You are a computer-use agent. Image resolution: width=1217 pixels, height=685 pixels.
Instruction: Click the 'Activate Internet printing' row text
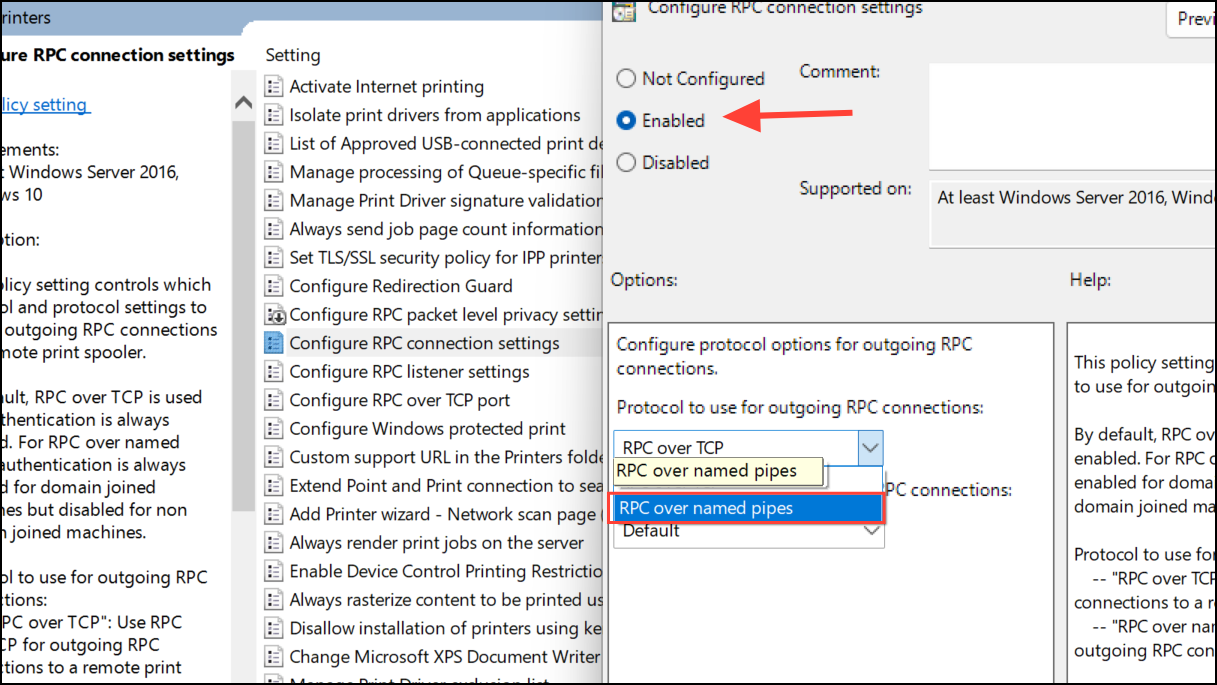point(387,87)
